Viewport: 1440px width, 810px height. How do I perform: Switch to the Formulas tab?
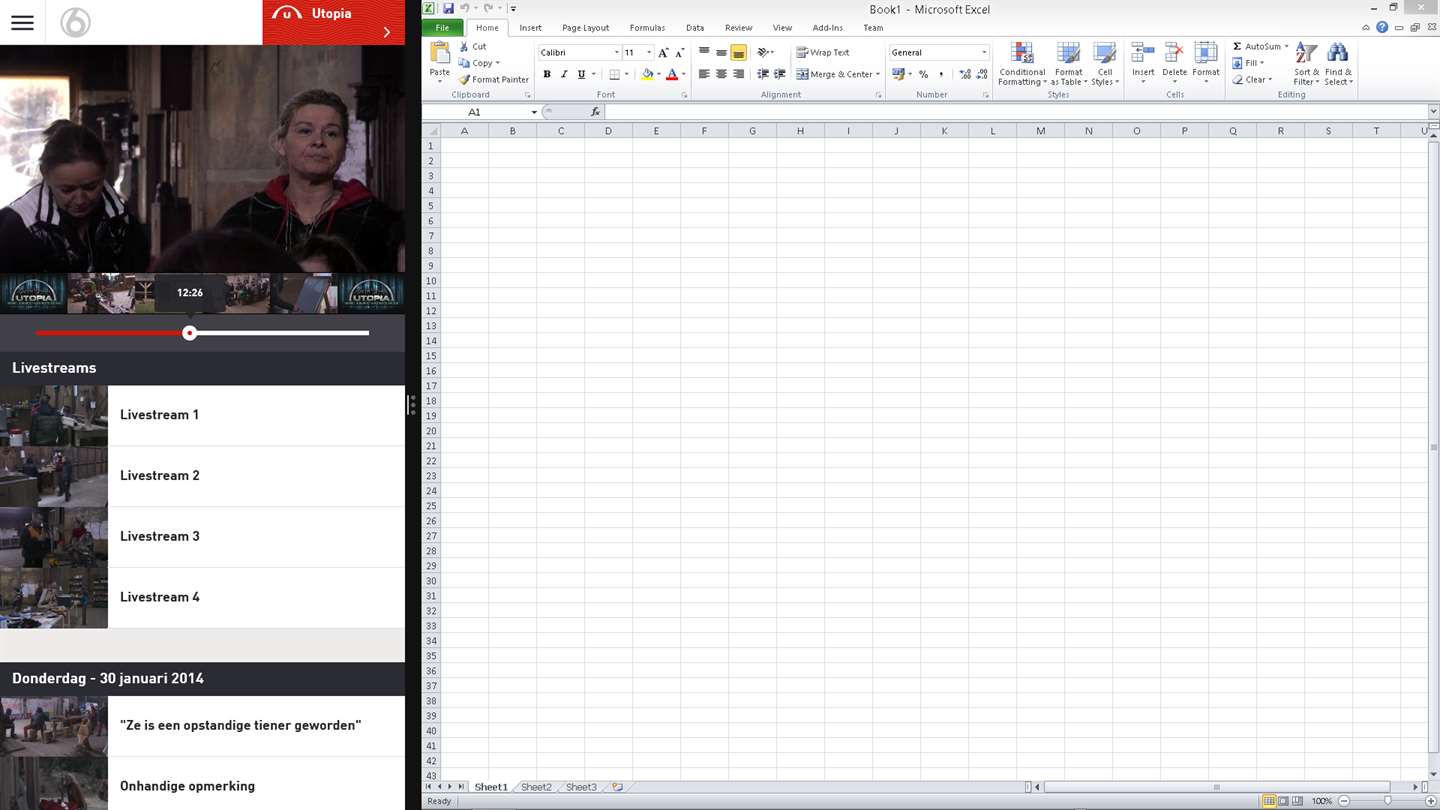(x=647, y=27)
